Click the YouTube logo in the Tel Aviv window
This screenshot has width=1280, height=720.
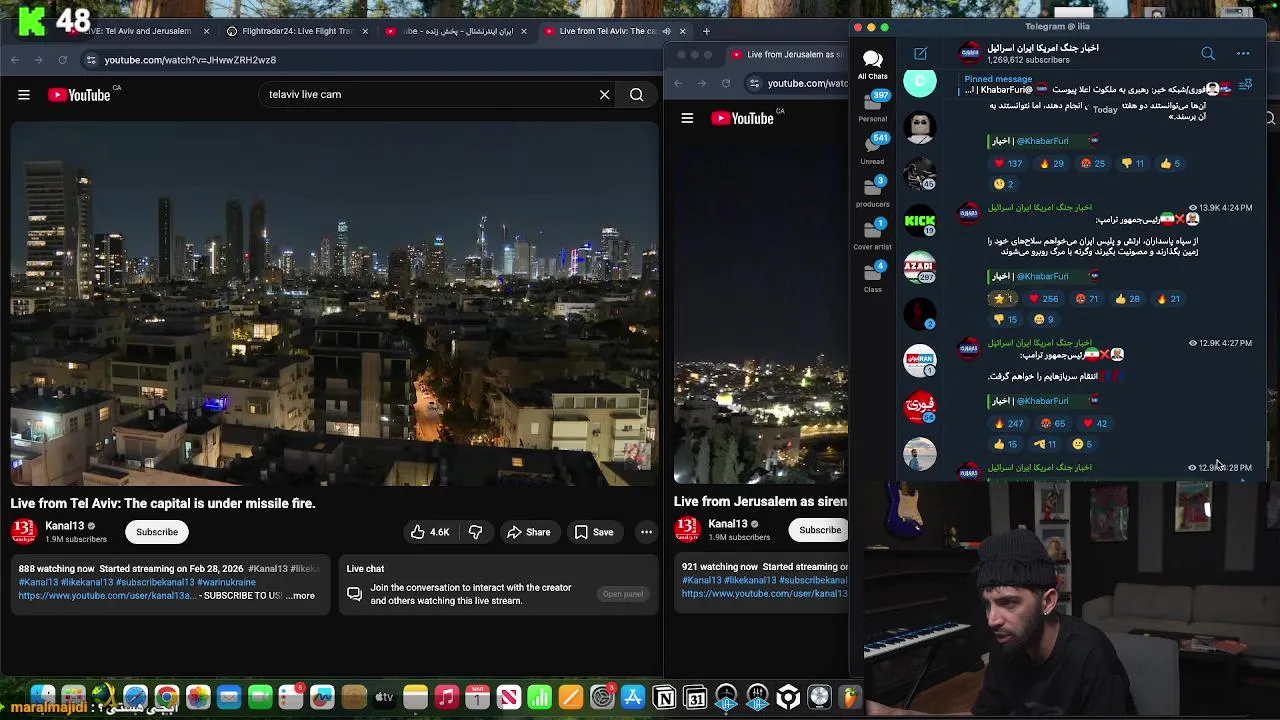click(79, 95)
